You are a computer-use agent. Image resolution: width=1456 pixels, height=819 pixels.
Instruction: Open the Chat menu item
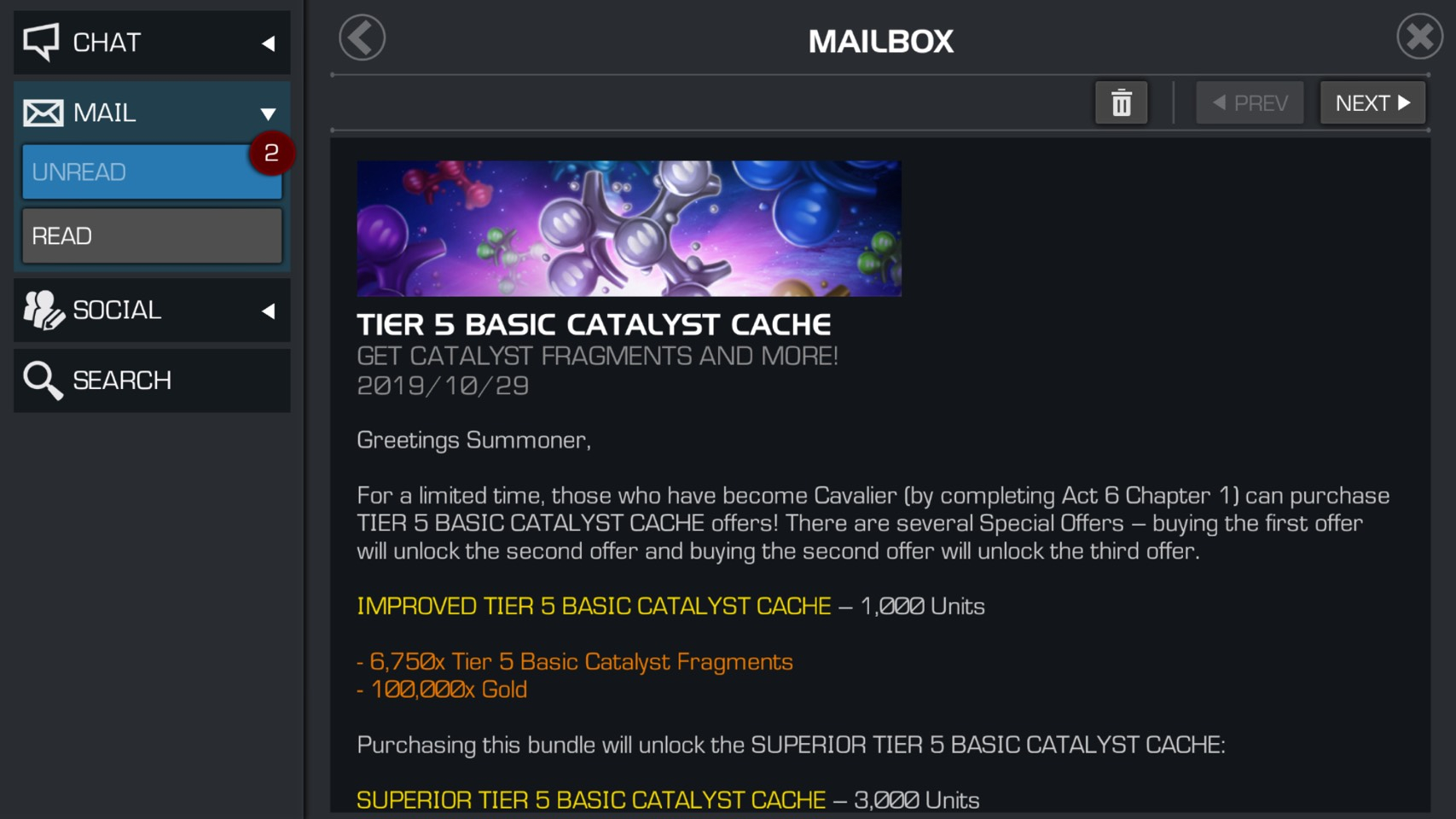tap(152, 42)
